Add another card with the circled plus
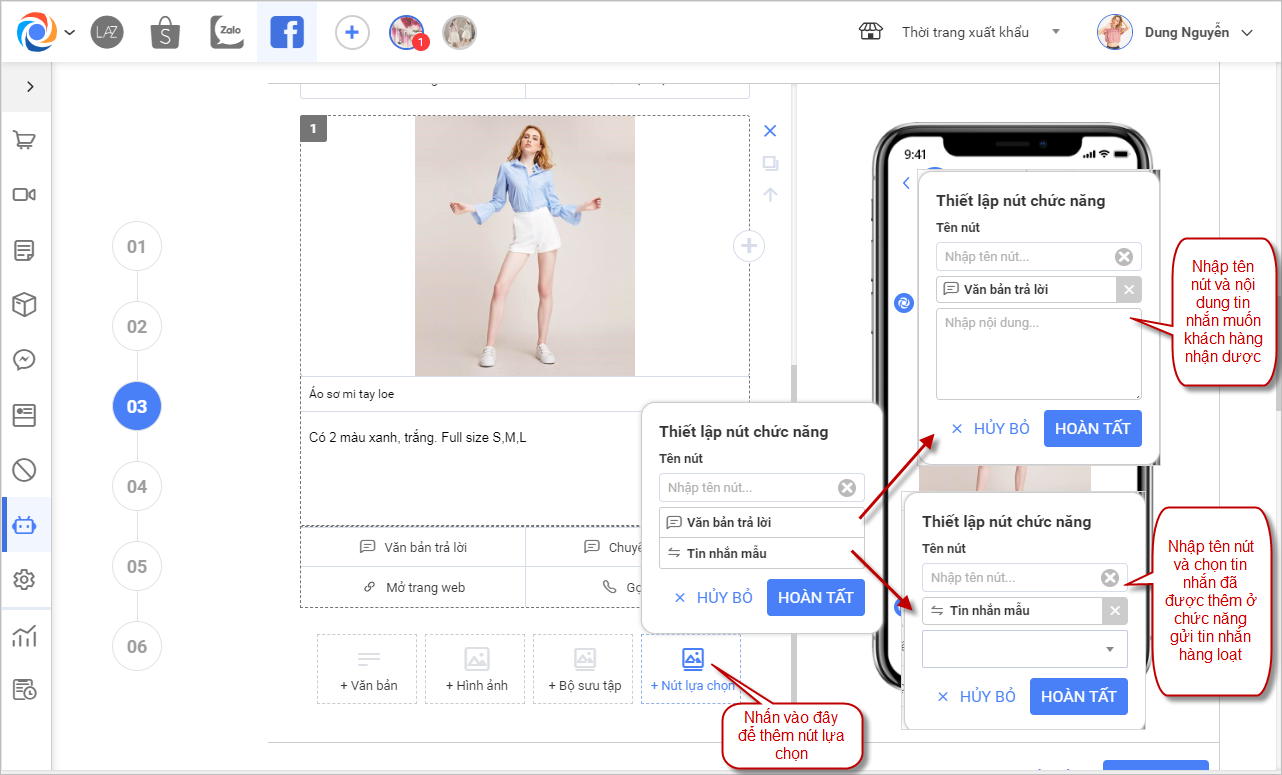 749,245
